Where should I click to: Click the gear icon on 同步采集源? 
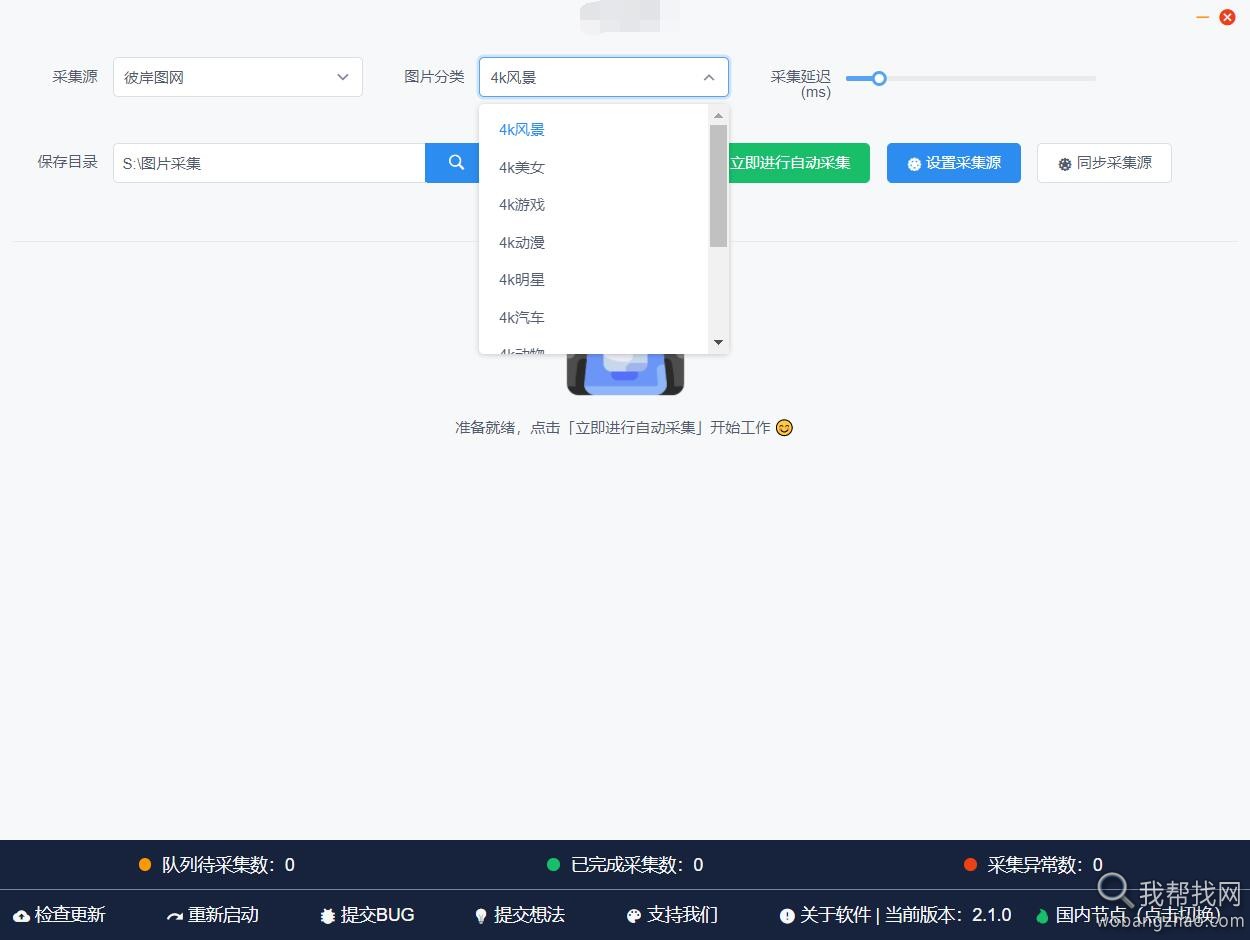(1065, 164)
